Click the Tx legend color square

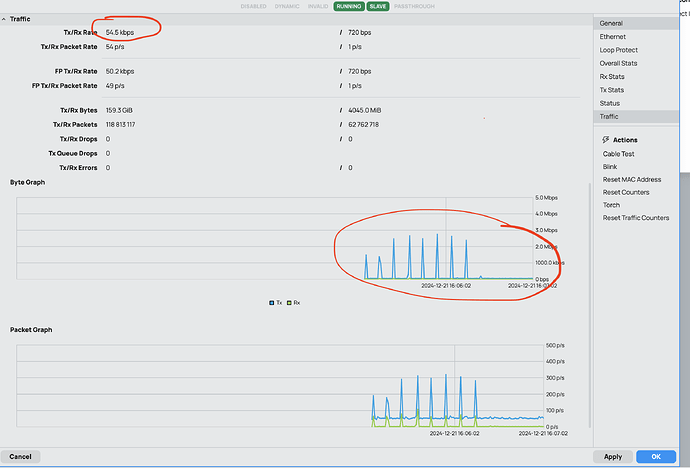tap(271, 301)
